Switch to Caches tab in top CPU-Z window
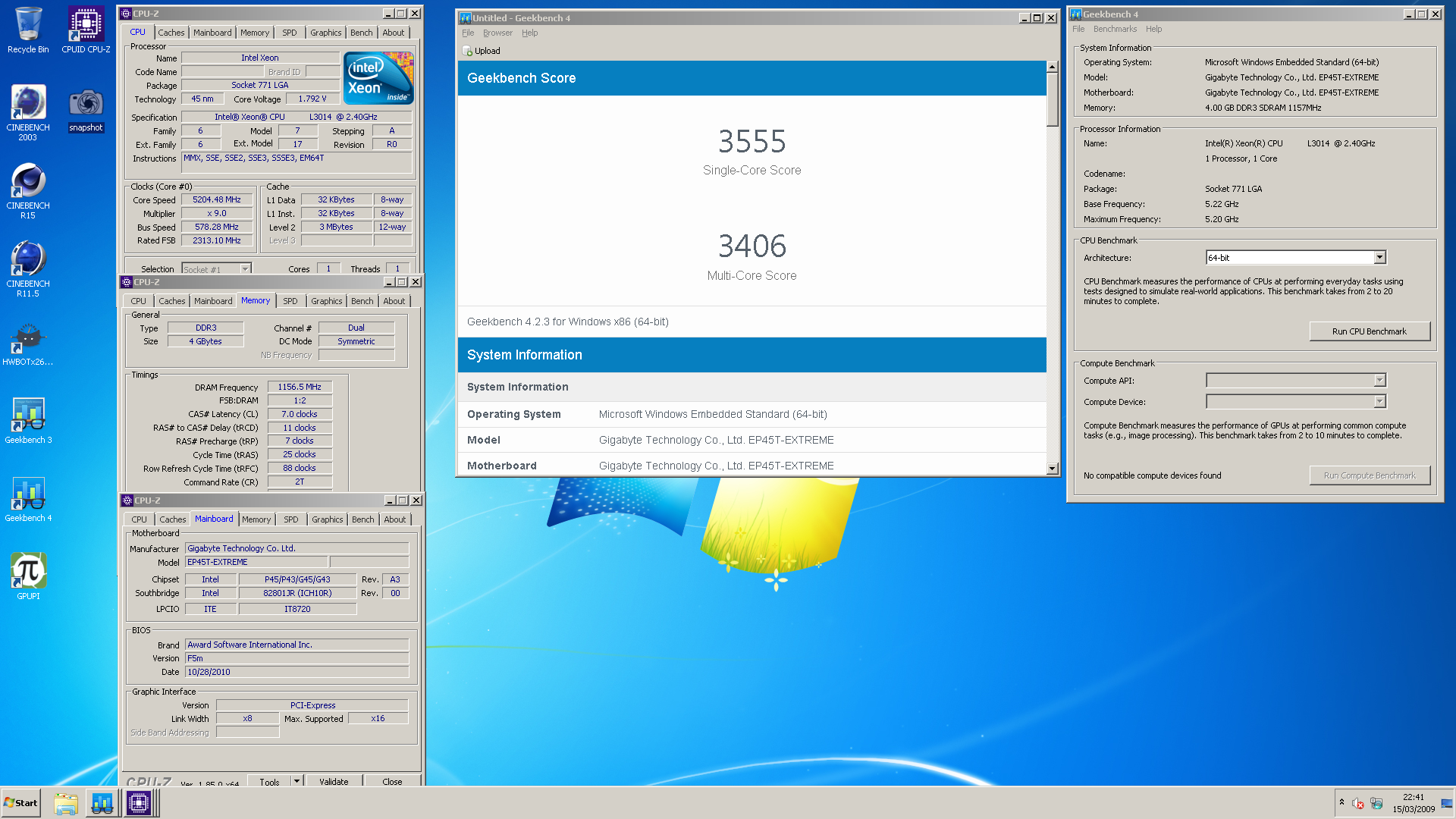1456x819 pixels. coord(171,33)
